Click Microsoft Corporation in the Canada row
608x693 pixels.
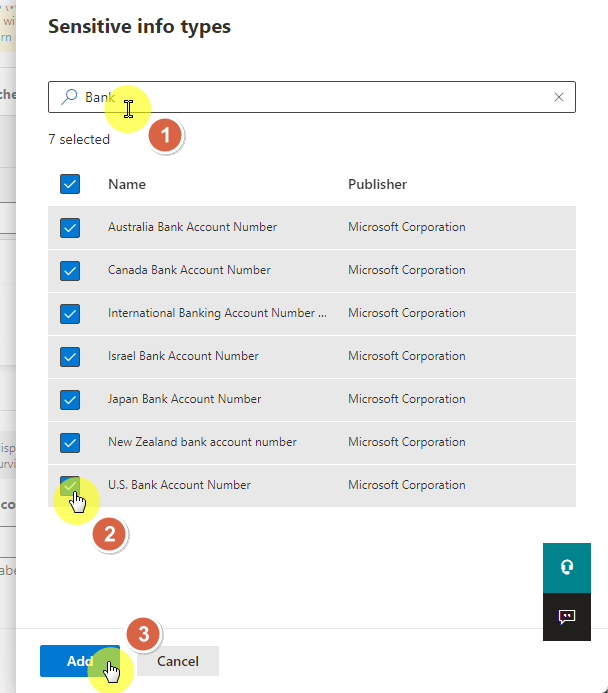click(407, 270)
